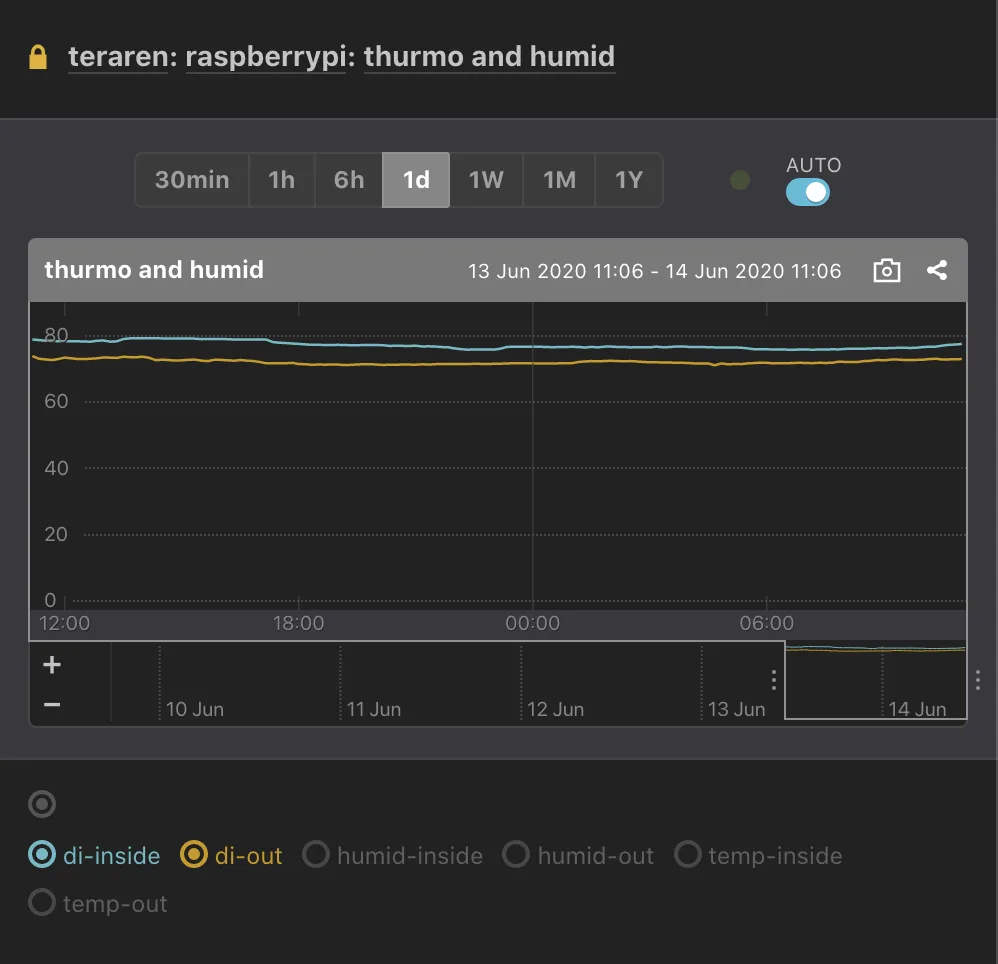Enable the temp-out series
Image resolution: width=998 pixels, height=964 pixels.
pos(42,903)
